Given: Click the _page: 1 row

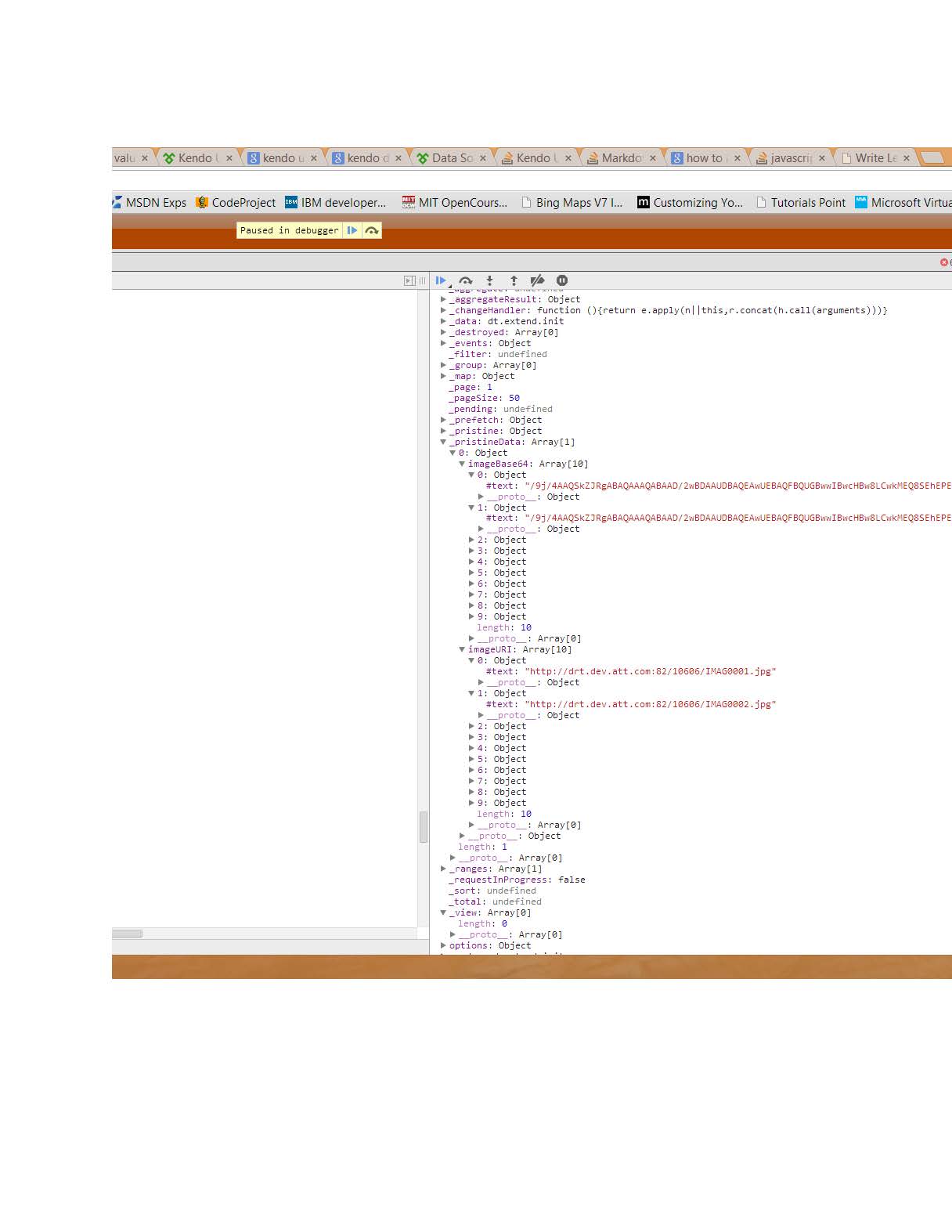Looking at the screenshot, I should coord(470,387).
